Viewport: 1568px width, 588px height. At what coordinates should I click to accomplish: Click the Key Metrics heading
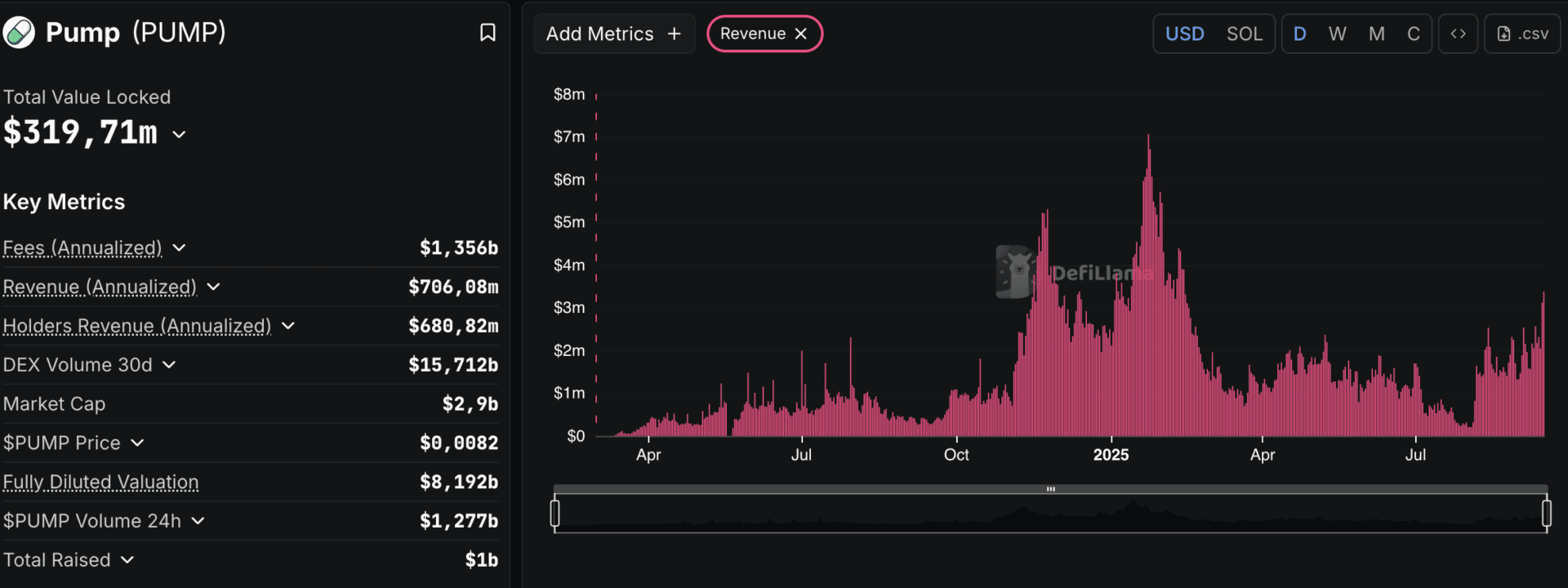[x=64, y=202]
